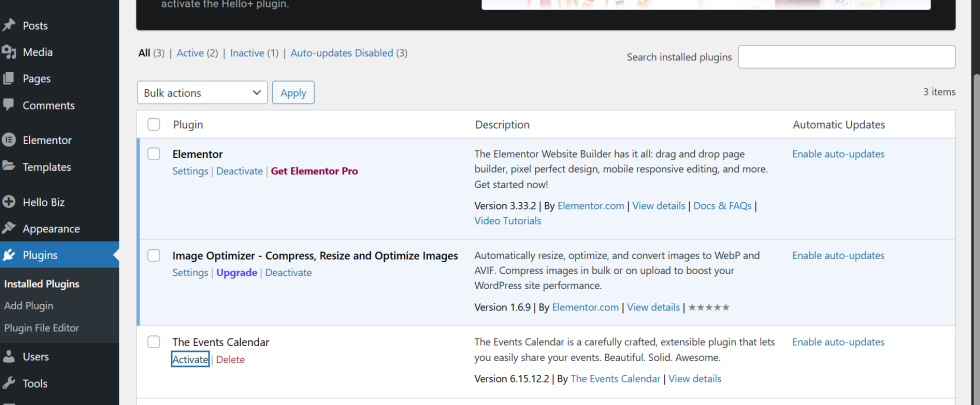Viewport: 980px width, 405px height.
Task: Open Add Plugin submenu item
Action: (29, 306)
